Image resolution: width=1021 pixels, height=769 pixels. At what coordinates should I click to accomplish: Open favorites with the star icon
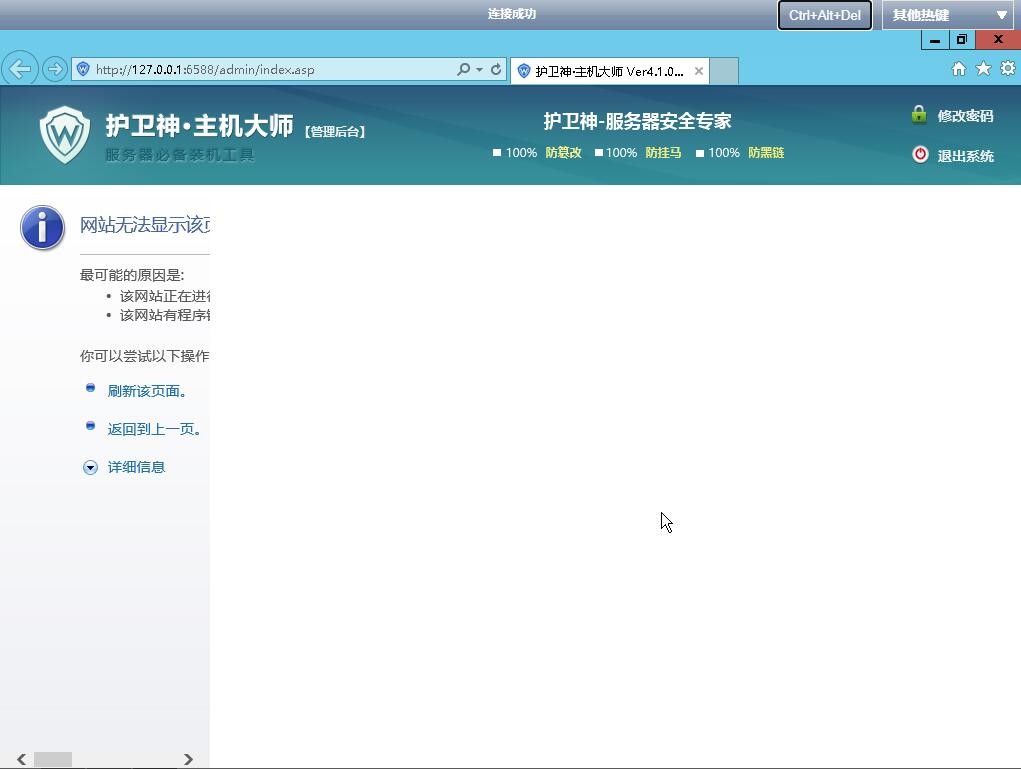[983, 68]
